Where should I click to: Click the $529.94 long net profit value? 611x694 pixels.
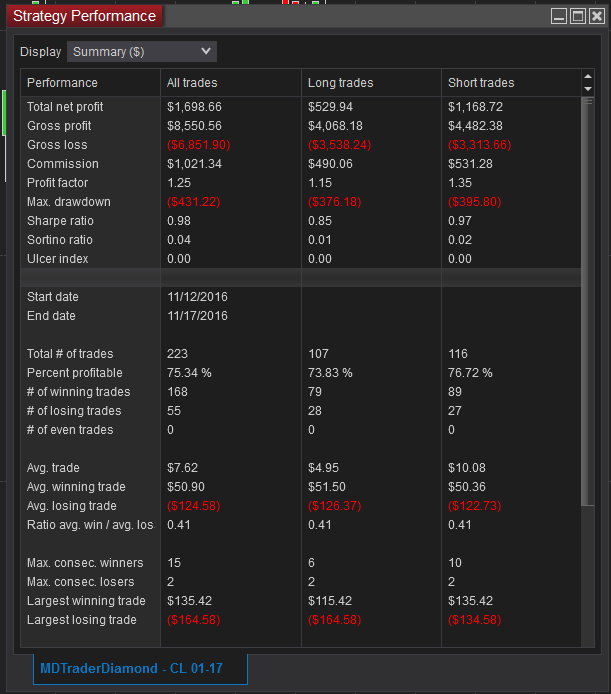[x=330, y=107]
